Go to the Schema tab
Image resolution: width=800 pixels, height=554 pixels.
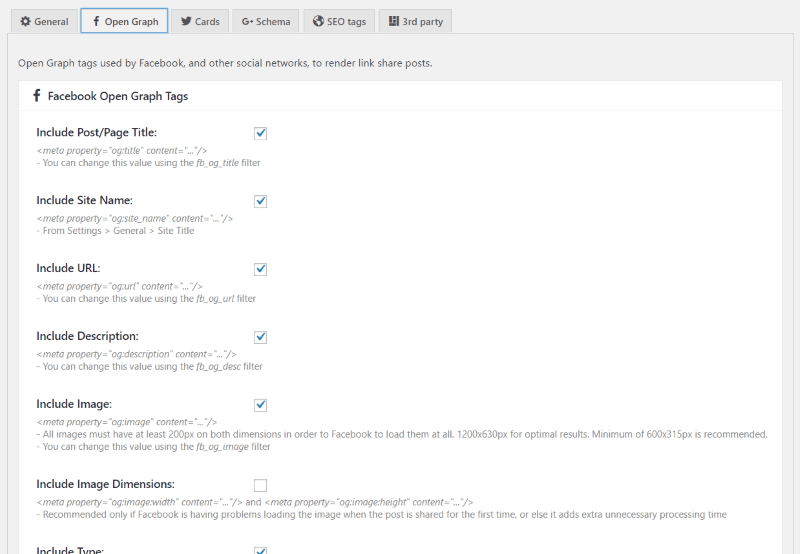tap(265, 21)
